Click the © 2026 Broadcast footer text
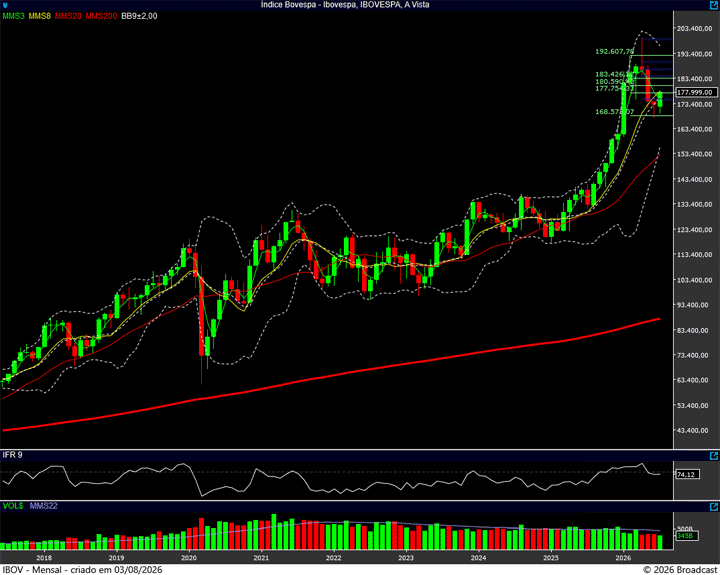Image resolution: width=720 pixels, height=575 pixels. pyautogui.click(x=680, y=570)
